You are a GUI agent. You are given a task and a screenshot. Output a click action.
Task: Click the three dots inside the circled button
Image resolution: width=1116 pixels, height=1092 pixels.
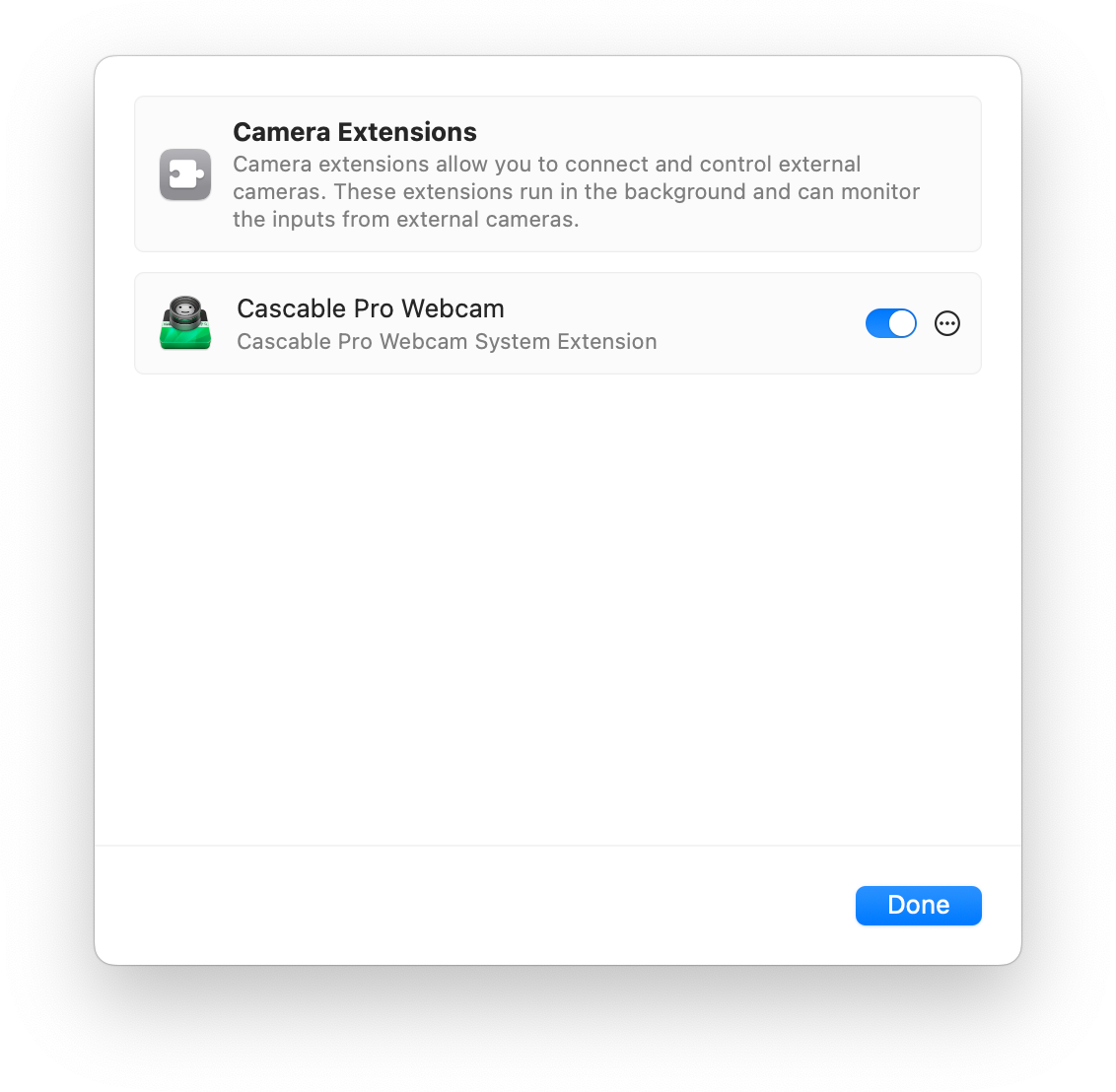click(947, 323)
